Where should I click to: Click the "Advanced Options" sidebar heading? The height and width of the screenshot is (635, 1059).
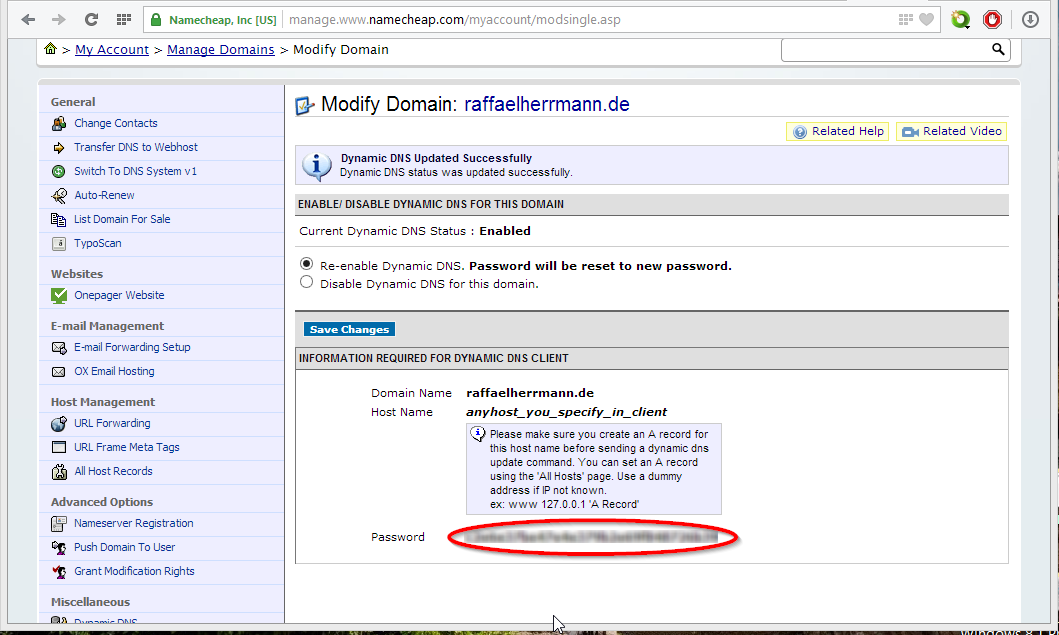[102, 502]
